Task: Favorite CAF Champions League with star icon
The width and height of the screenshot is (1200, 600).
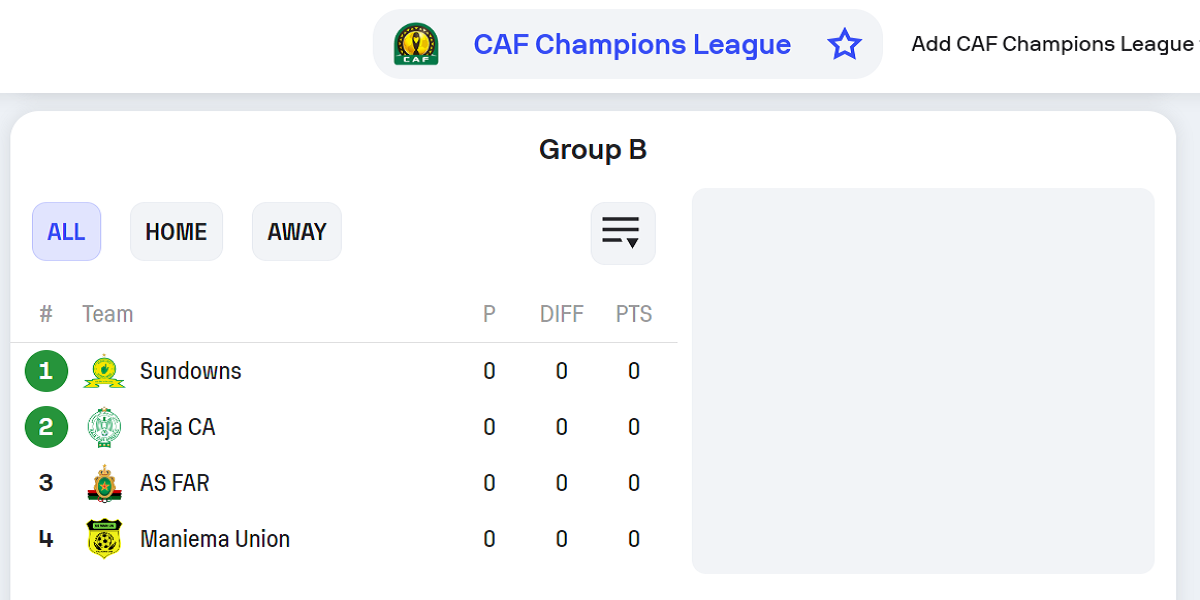Action: click(845, 44)
